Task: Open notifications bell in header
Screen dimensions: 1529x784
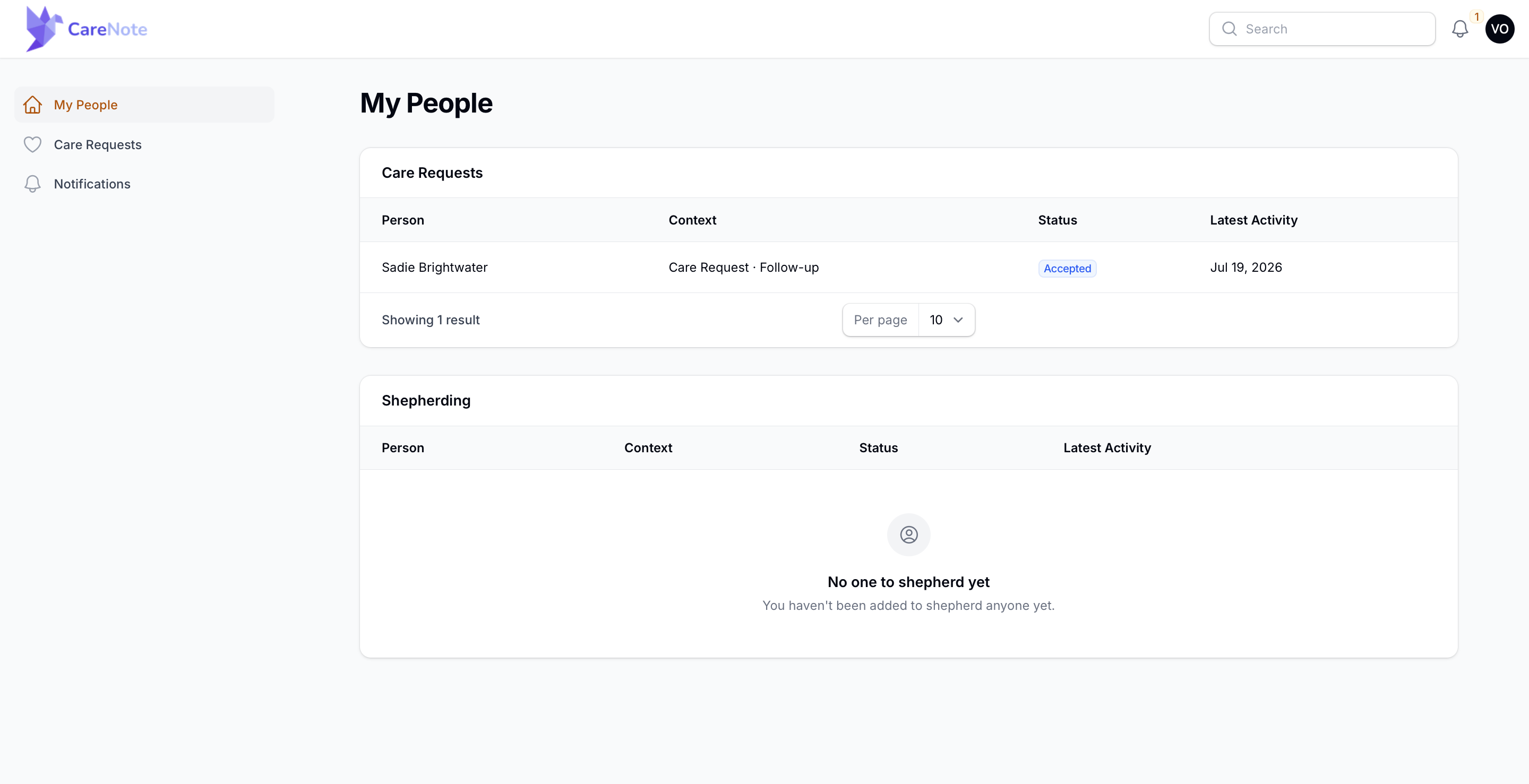Action: [1459, 29]
